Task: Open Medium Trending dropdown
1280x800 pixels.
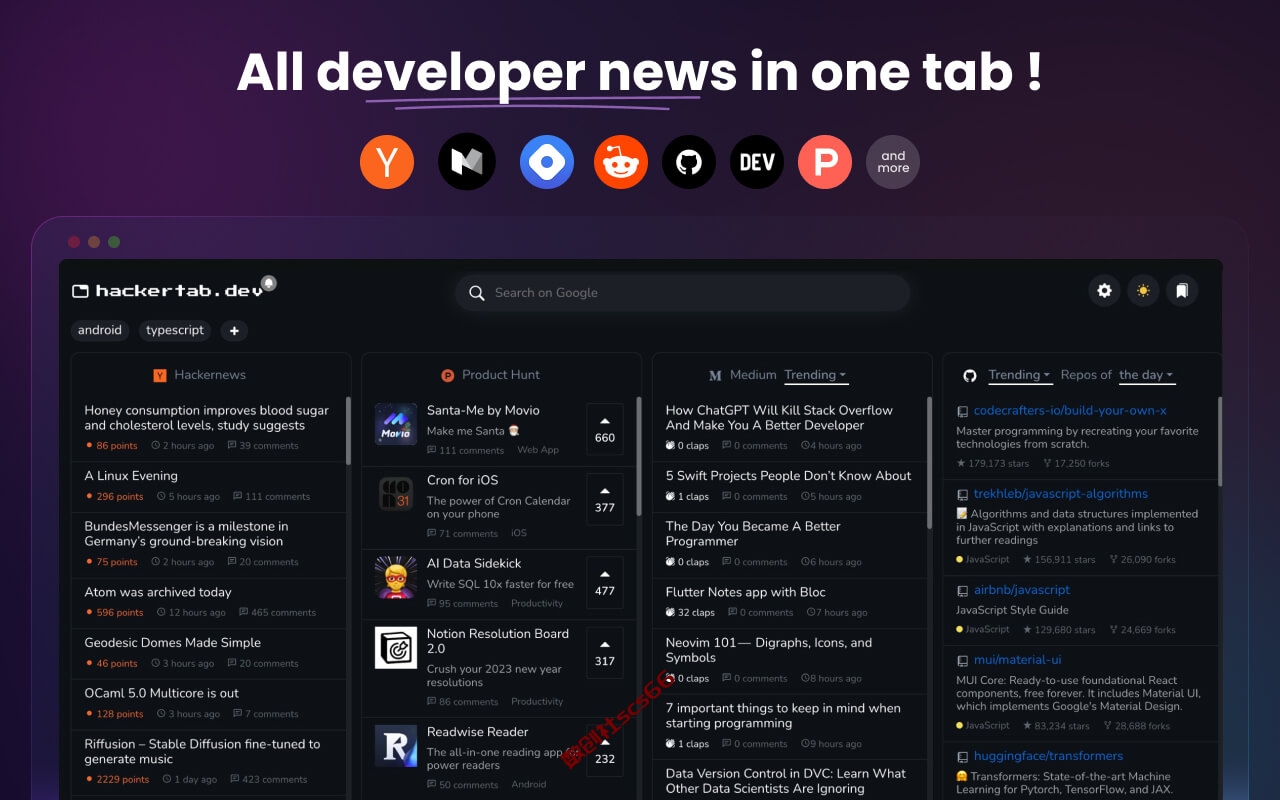Action: [x=815, y=375]
